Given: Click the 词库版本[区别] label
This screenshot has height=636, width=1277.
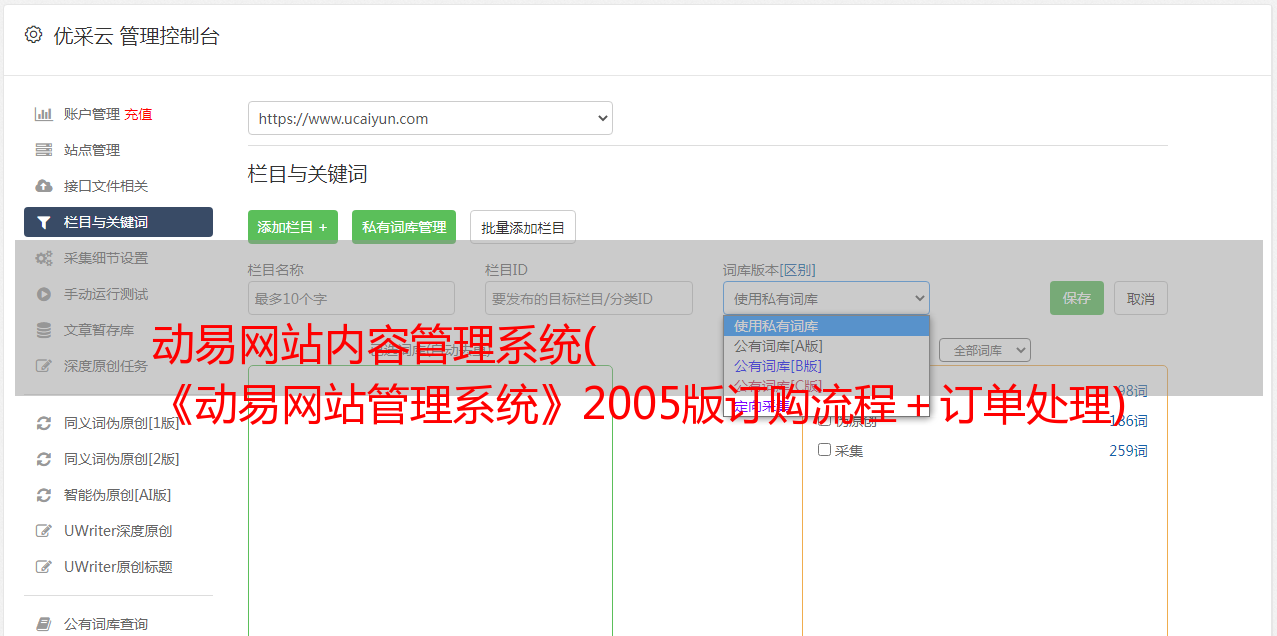Looking at the screenshot, I should [769, 270].
